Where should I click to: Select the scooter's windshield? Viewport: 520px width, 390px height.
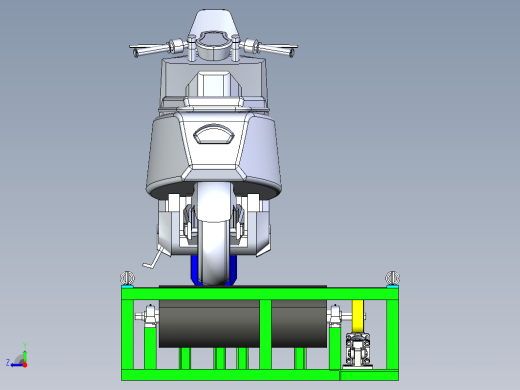point(214,21)
